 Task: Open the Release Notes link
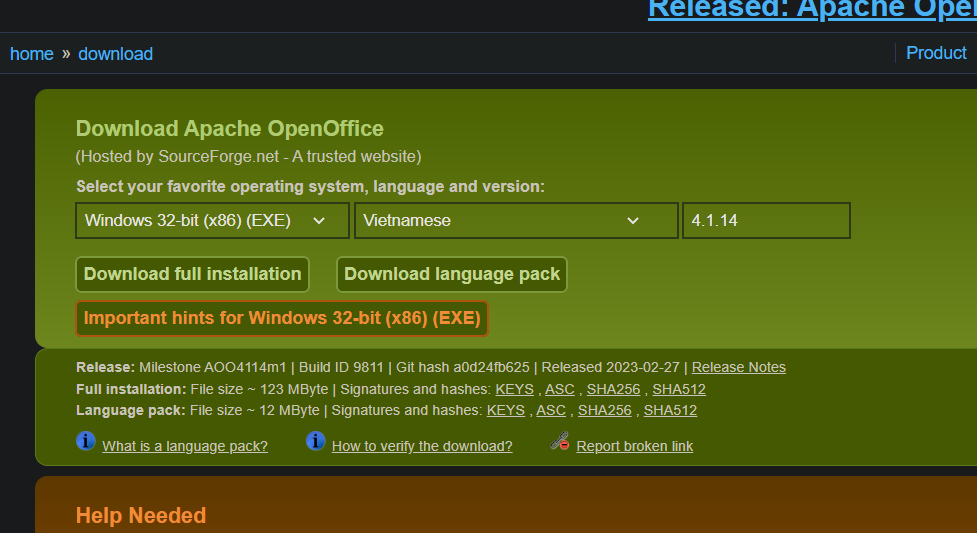point(738,367)
